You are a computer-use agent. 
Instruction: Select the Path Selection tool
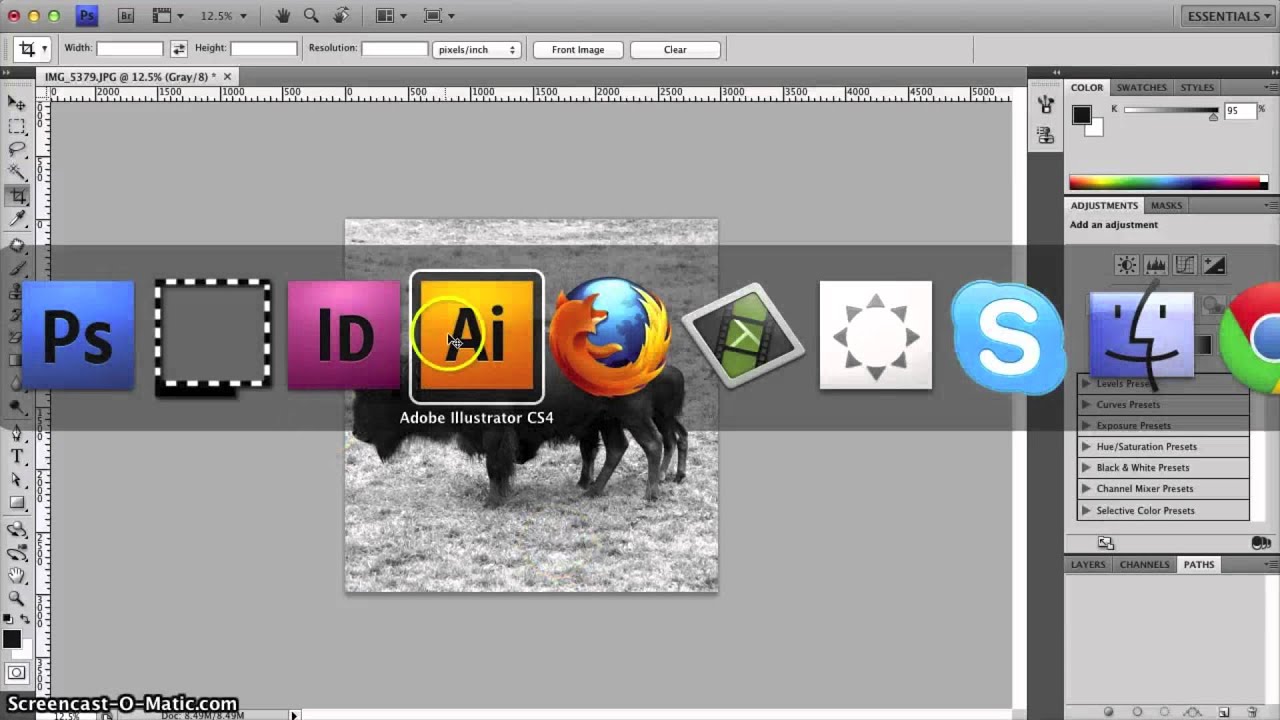17,480
